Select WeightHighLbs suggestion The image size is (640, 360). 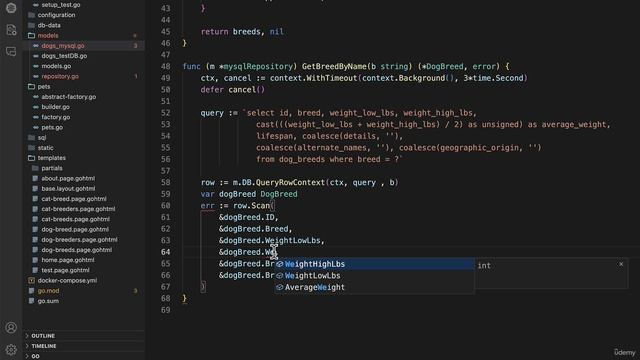pyautogui.click(x=374, y=264)
